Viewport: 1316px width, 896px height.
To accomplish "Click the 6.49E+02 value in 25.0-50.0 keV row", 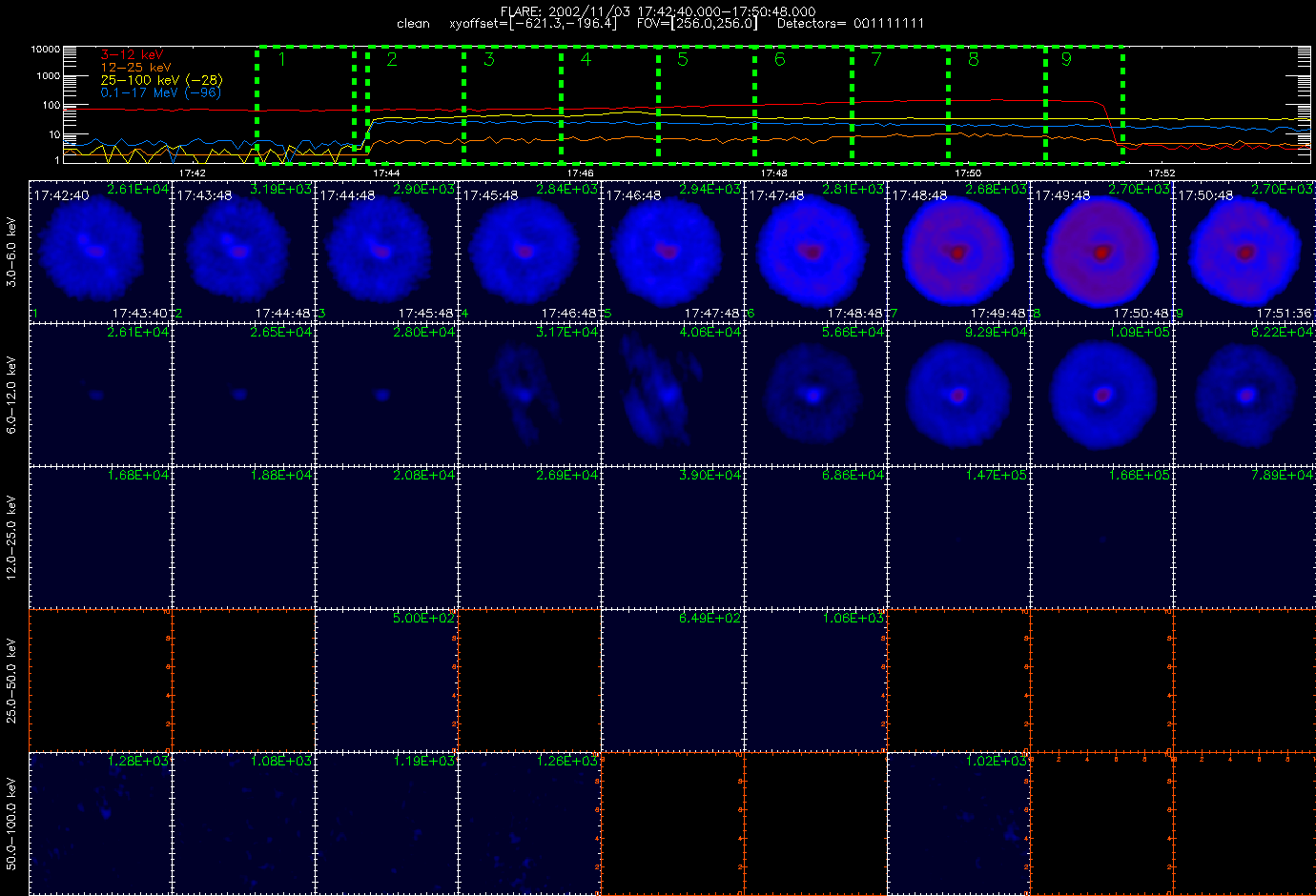I will (710, 619).
